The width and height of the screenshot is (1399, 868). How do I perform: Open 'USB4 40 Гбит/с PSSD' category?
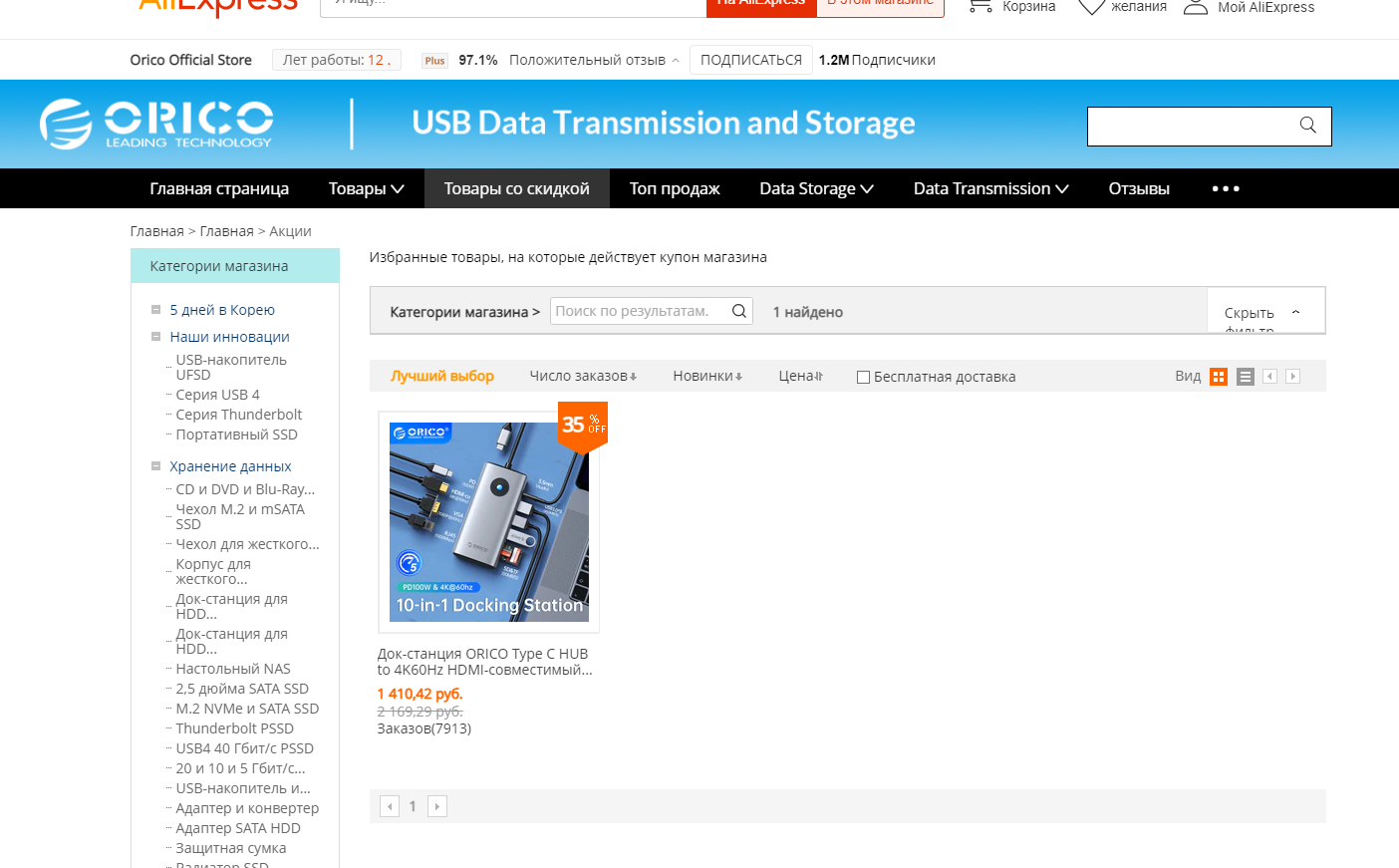pyautogui.click(x=244, y=748)
